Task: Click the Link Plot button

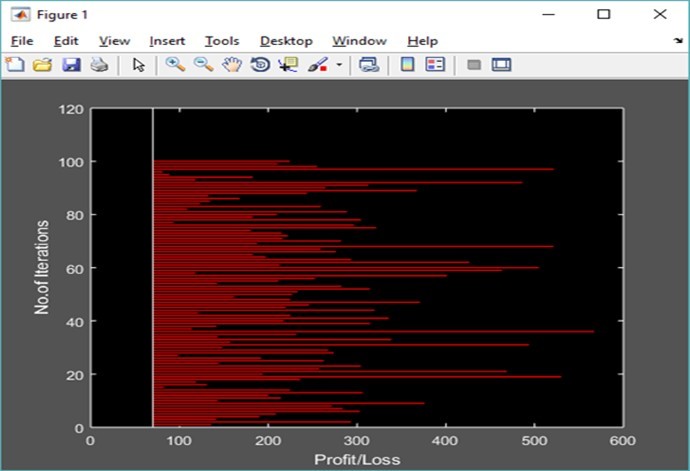Action: 369,65
